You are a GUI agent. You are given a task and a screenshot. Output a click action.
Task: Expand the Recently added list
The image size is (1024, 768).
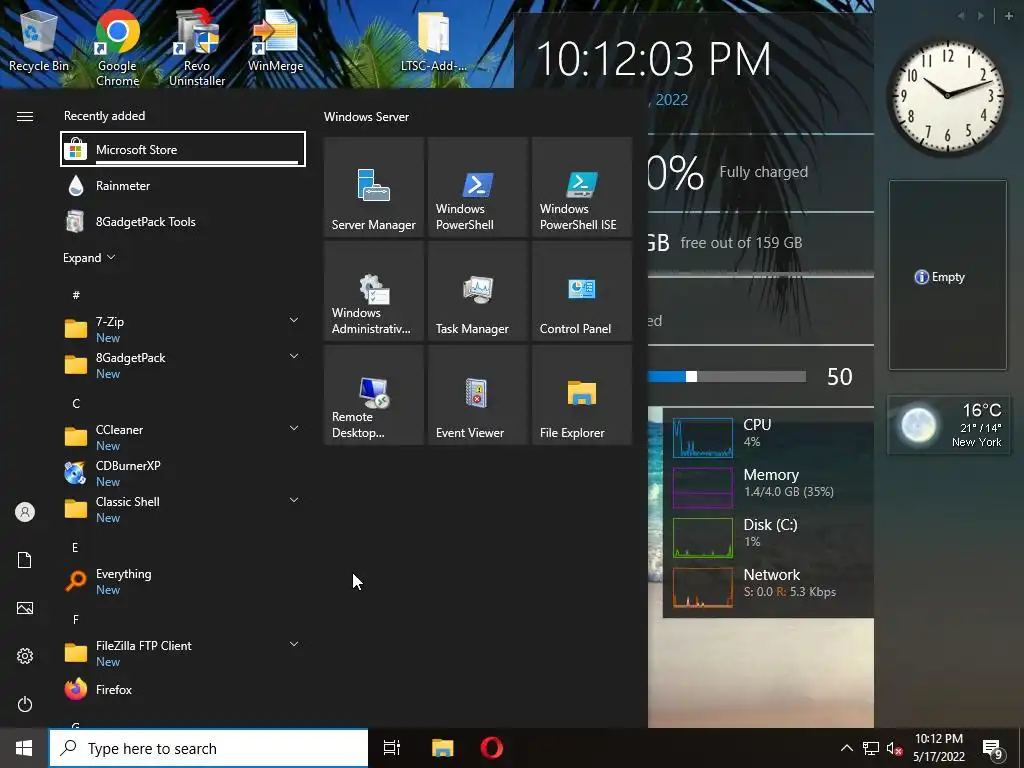[x=89, y=257]
